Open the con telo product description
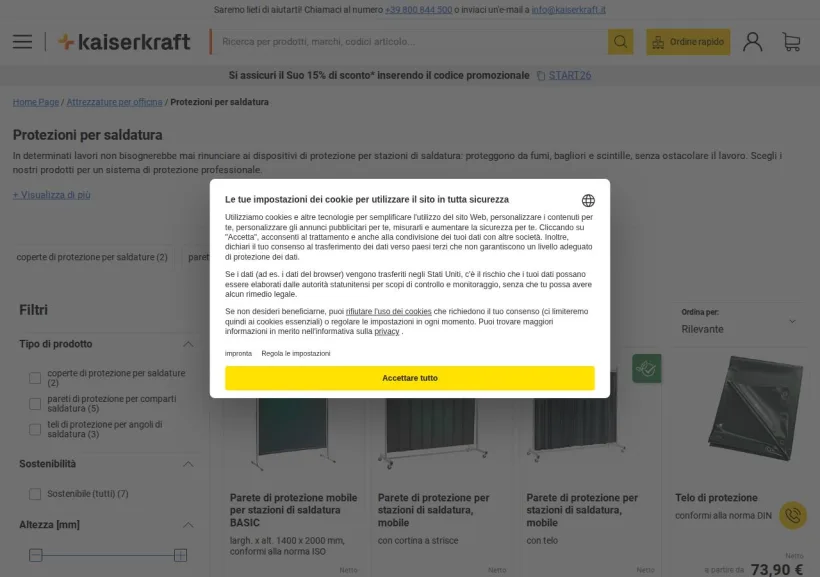Image resolution: width=820 pixels, height=577 pixels. [542, 540]
